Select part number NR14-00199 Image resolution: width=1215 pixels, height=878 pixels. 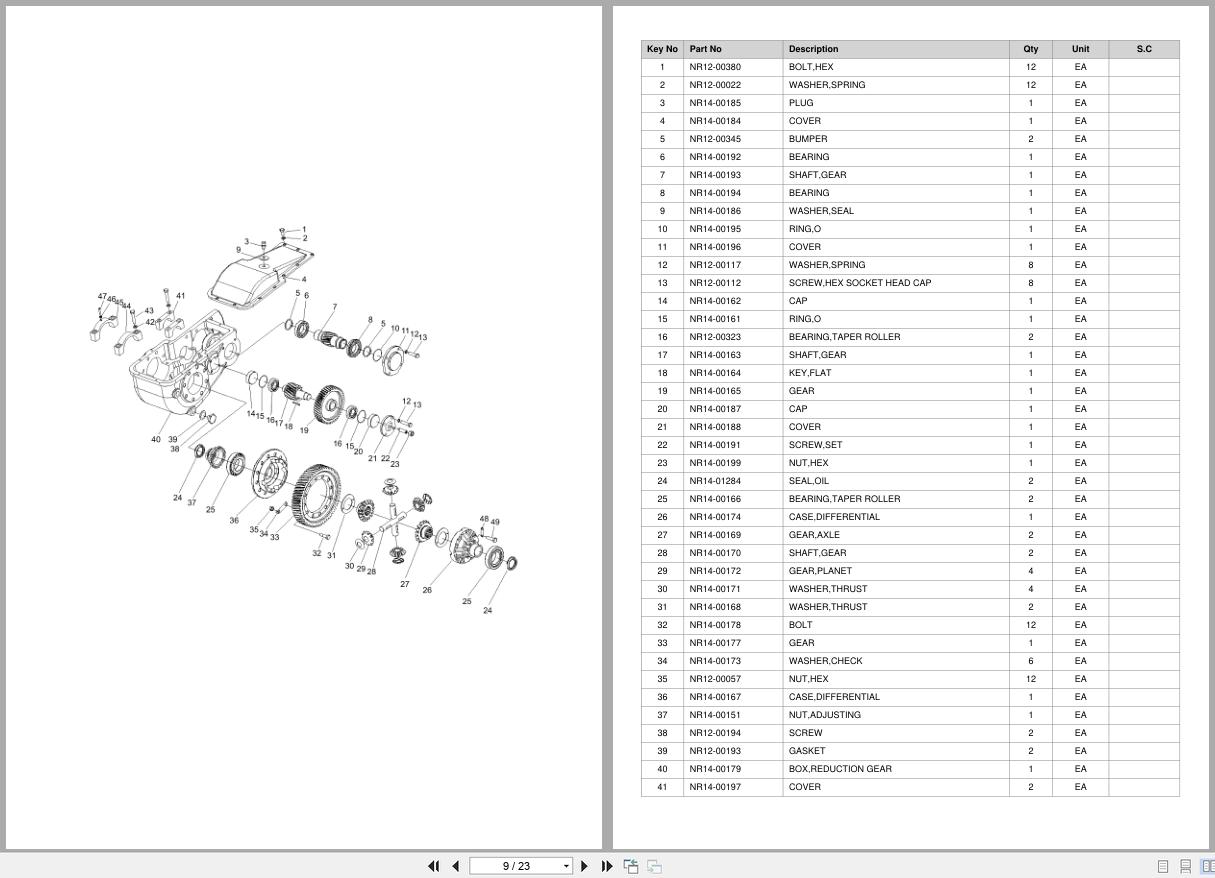point(715,463)
